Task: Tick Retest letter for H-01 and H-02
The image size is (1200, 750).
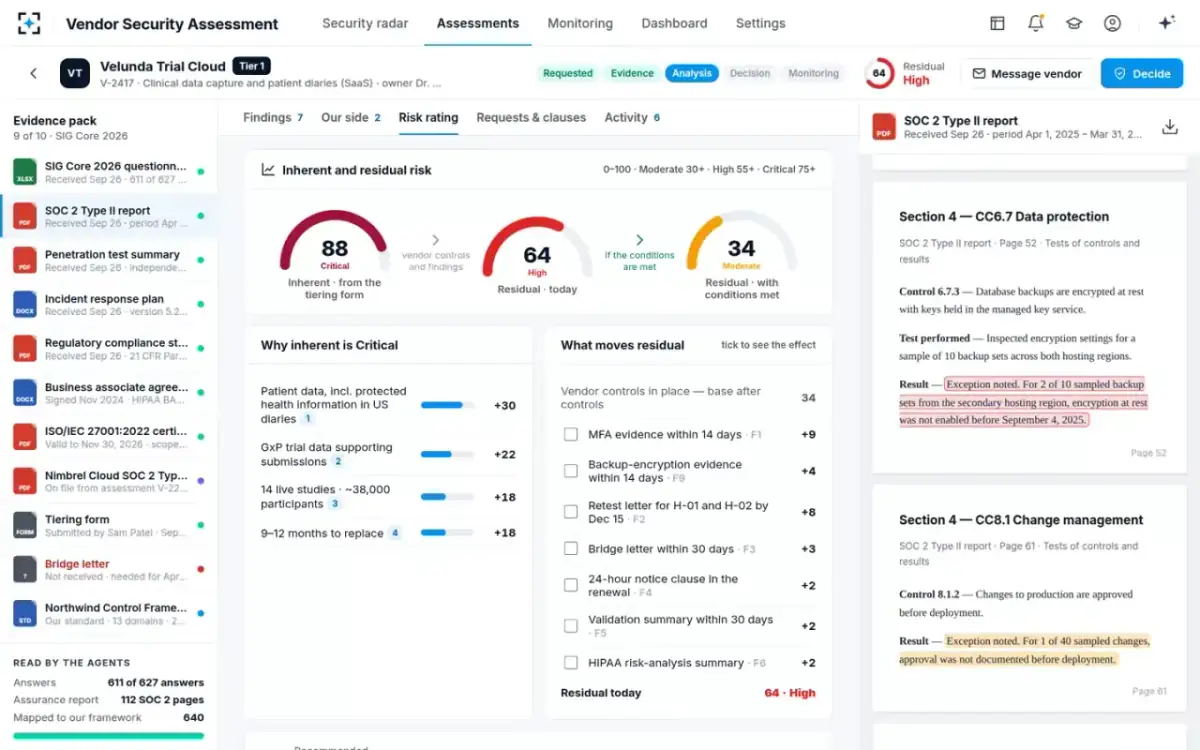Action: click(571, 512)
